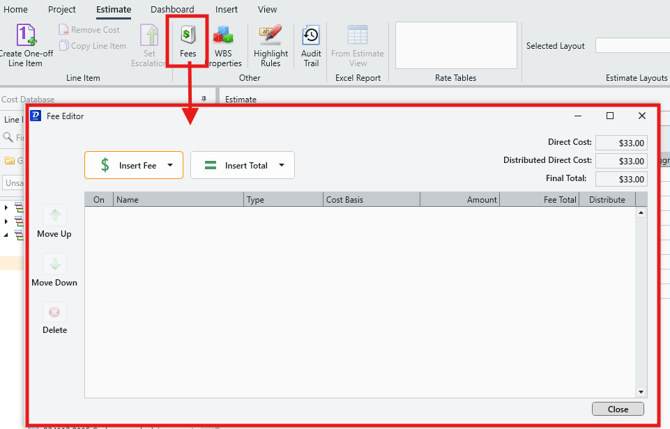Open the Selected Layout combo box

pyautogui.click(x=632, y=46)
